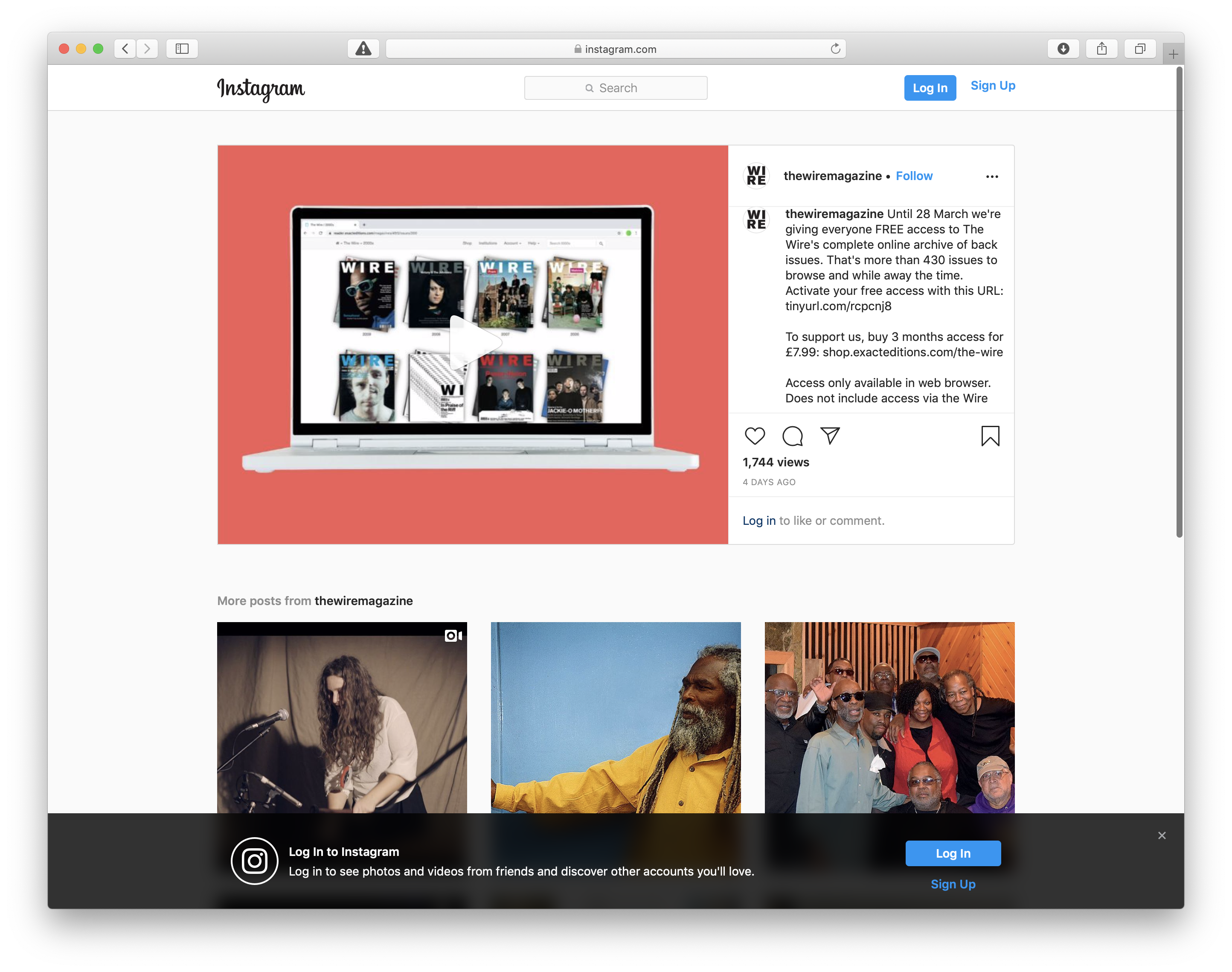The image size is (1232, 972).
Task: Reload the page with refresh icon
Action: click(x=835, y=49)
